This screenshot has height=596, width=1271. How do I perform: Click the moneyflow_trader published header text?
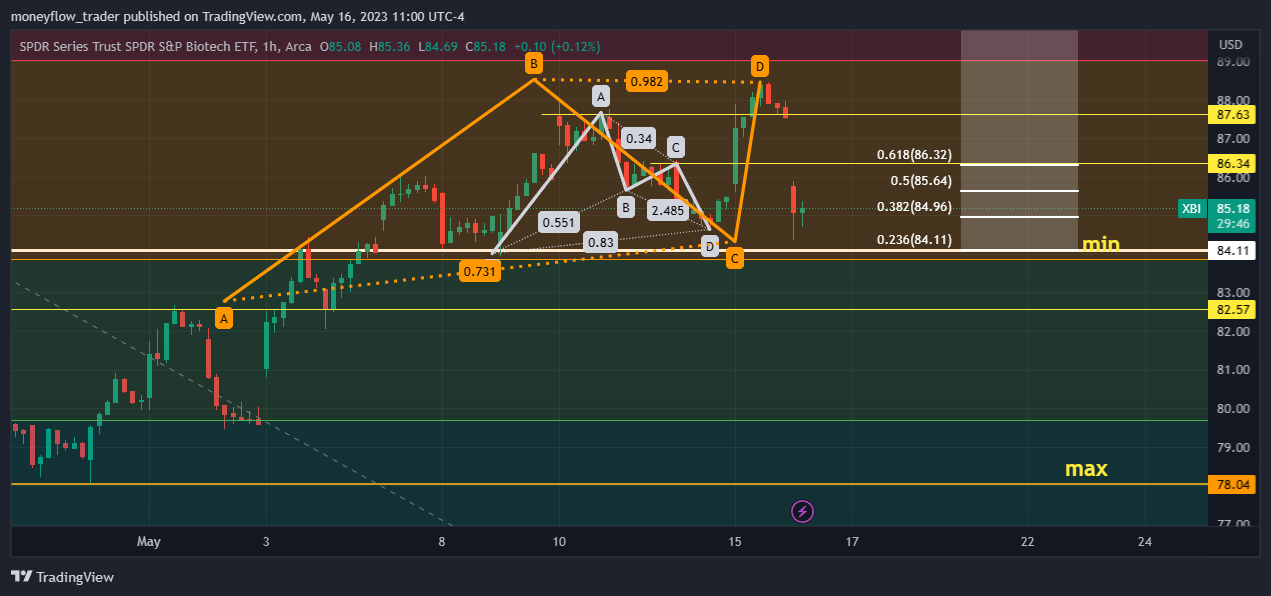tap(237, 17)
